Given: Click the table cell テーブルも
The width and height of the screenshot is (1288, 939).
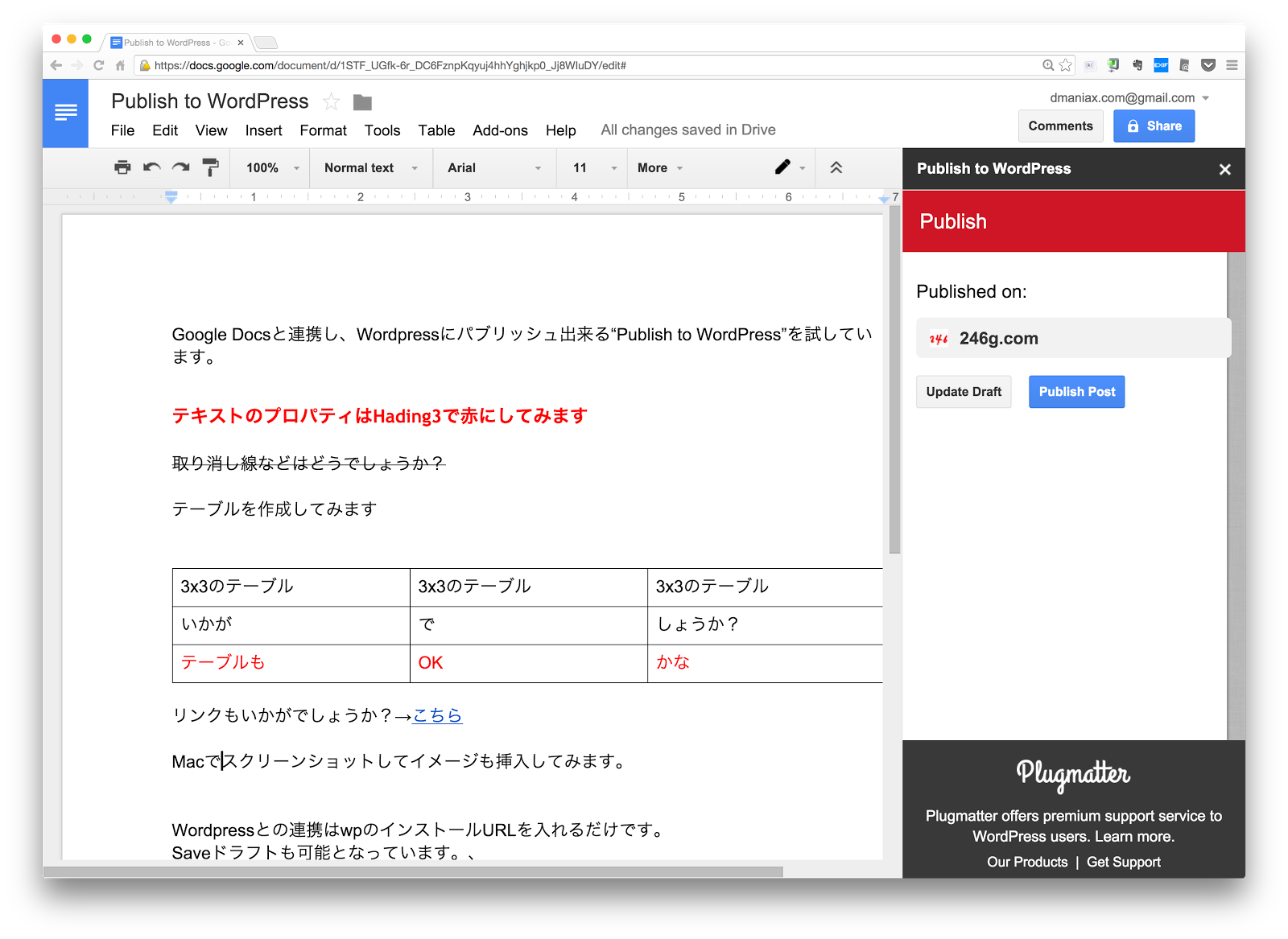Looking at the screenshot, I should [291, 664].
